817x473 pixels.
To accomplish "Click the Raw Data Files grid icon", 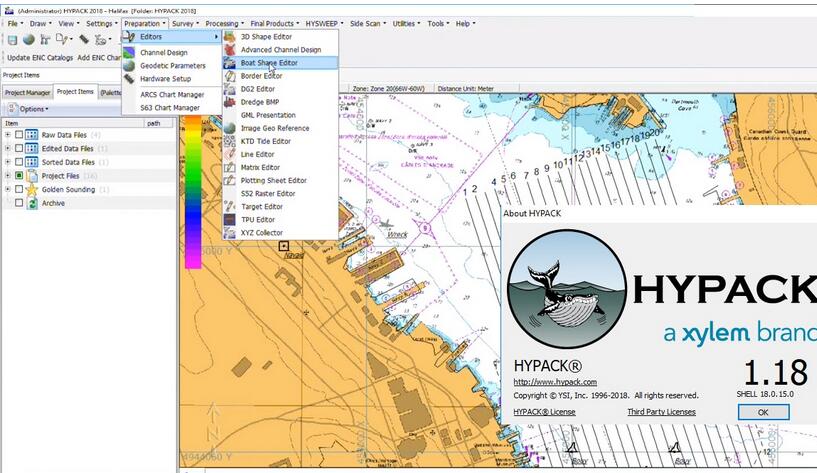I will click(32, 134).
